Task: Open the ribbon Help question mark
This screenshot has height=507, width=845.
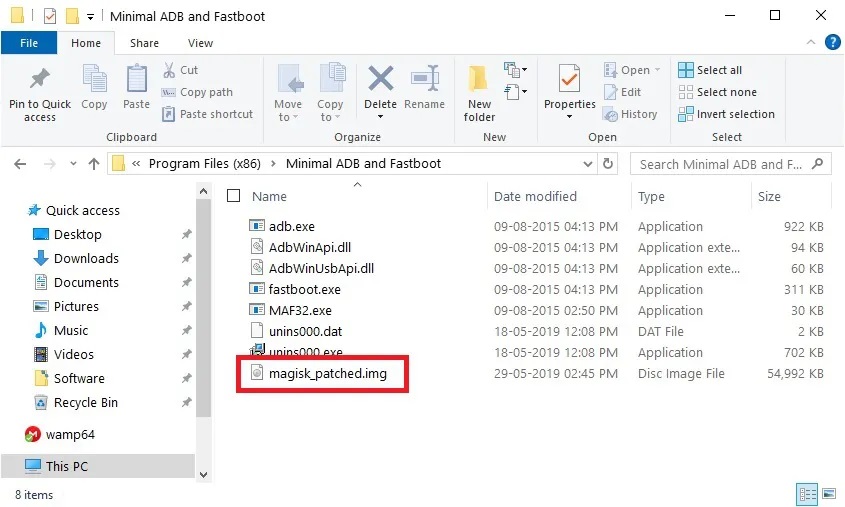Action: pos(832,43)
